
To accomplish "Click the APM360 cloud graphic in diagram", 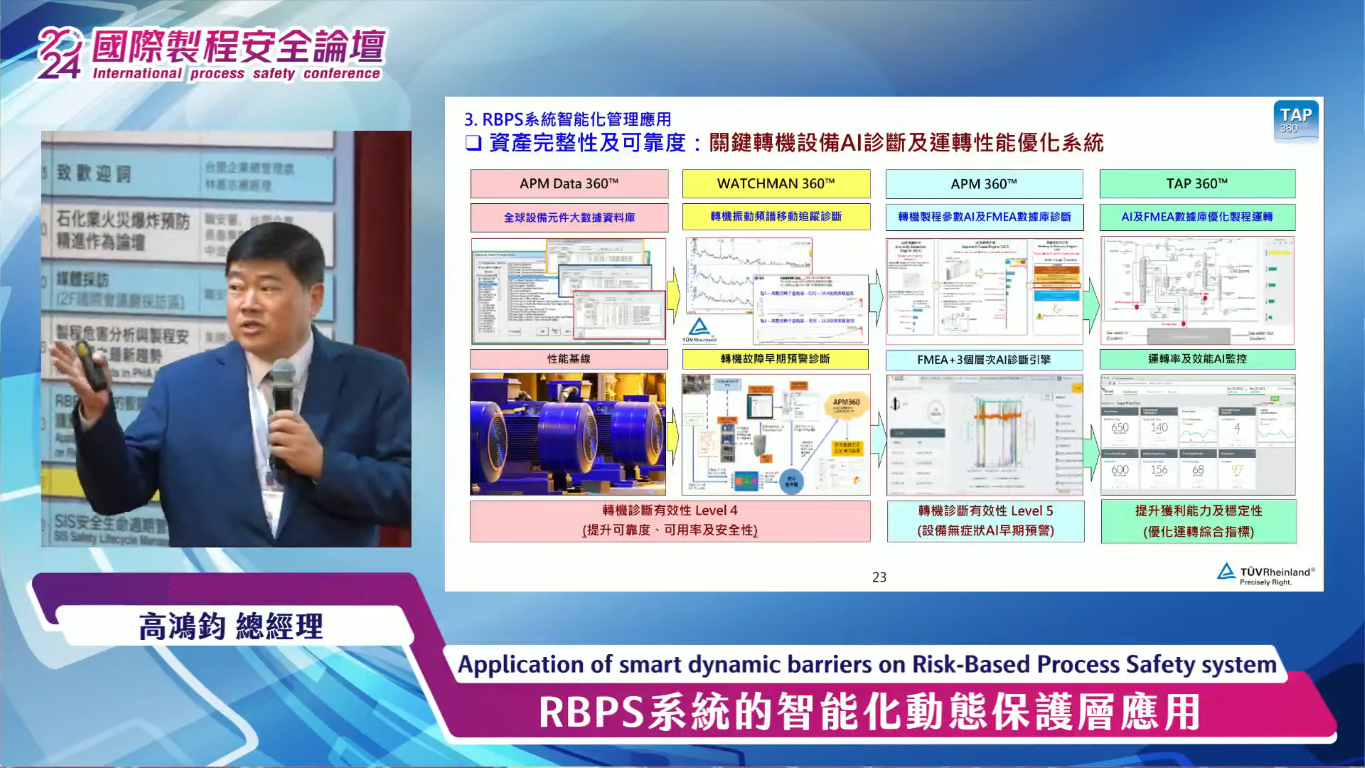I will tap(844, 405).
